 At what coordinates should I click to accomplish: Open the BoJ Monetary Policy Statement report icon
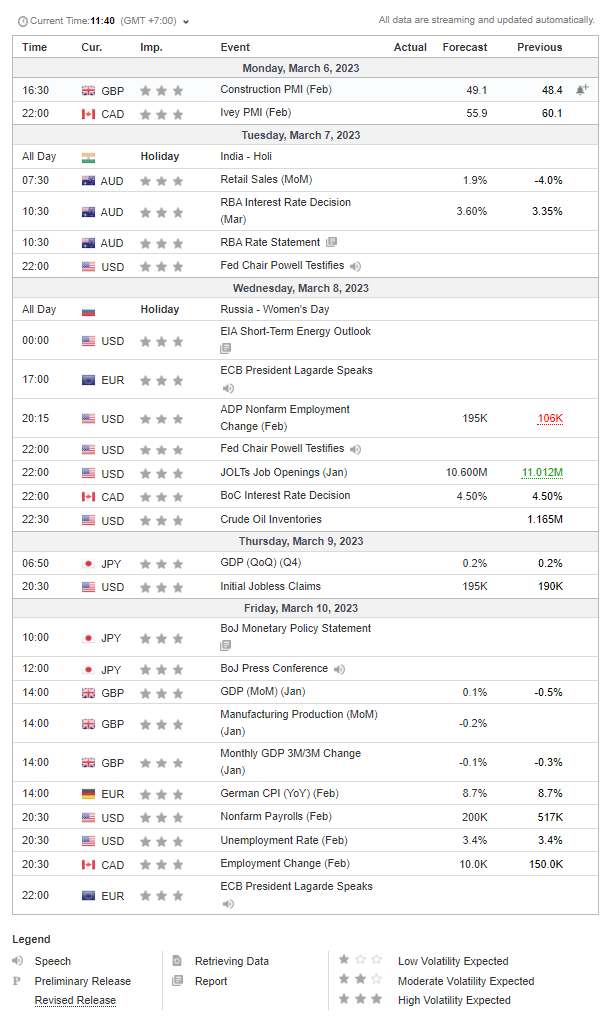click(226, 646)
